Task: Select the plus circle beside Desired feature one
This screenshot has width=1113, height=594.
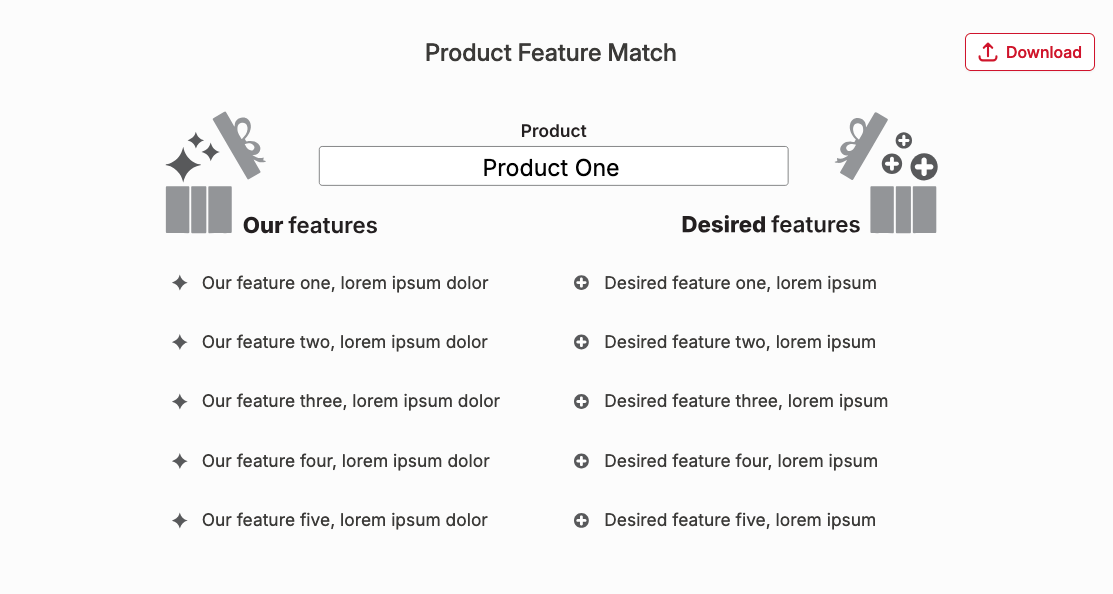Action: click(581, 283)
